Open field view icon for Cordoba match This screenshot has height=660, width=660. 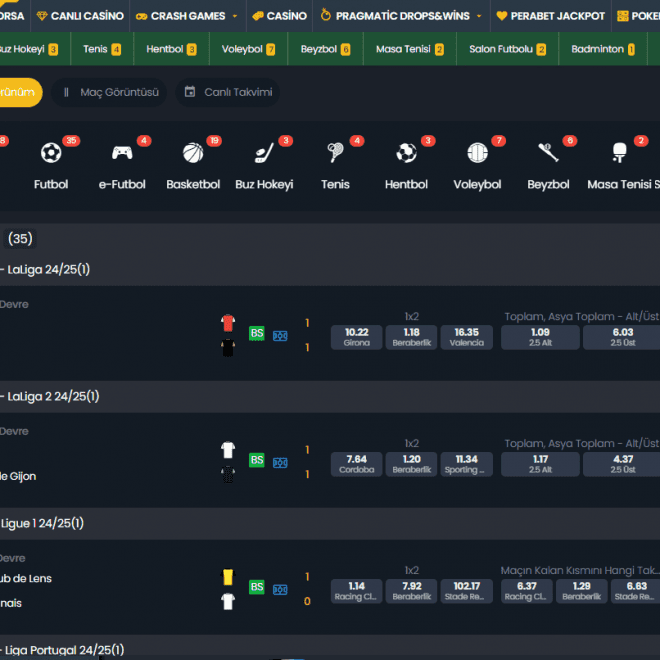[280, 463]
